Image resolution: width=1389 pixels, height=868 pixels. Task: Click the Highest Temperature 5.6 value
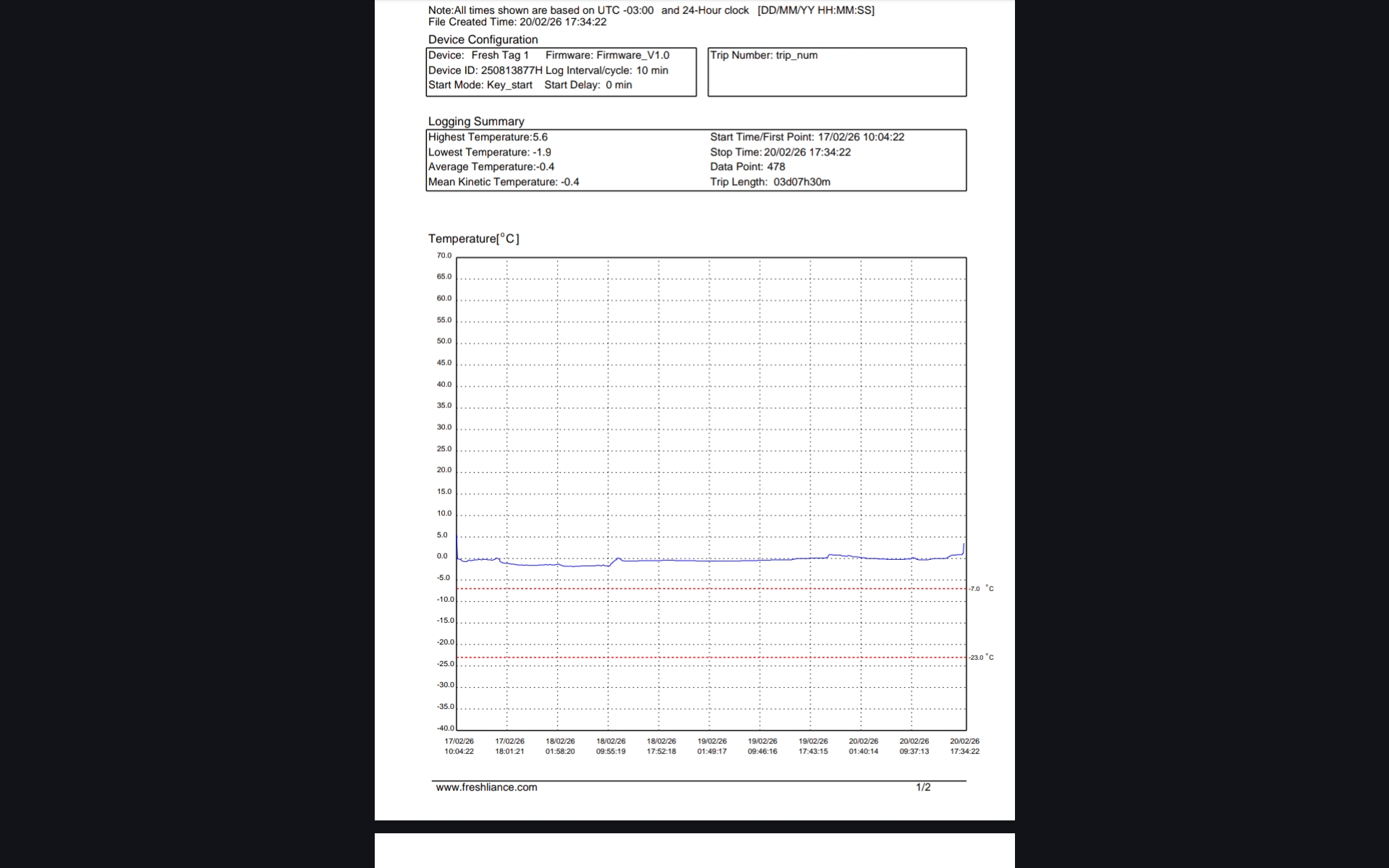tap(488, 137)
